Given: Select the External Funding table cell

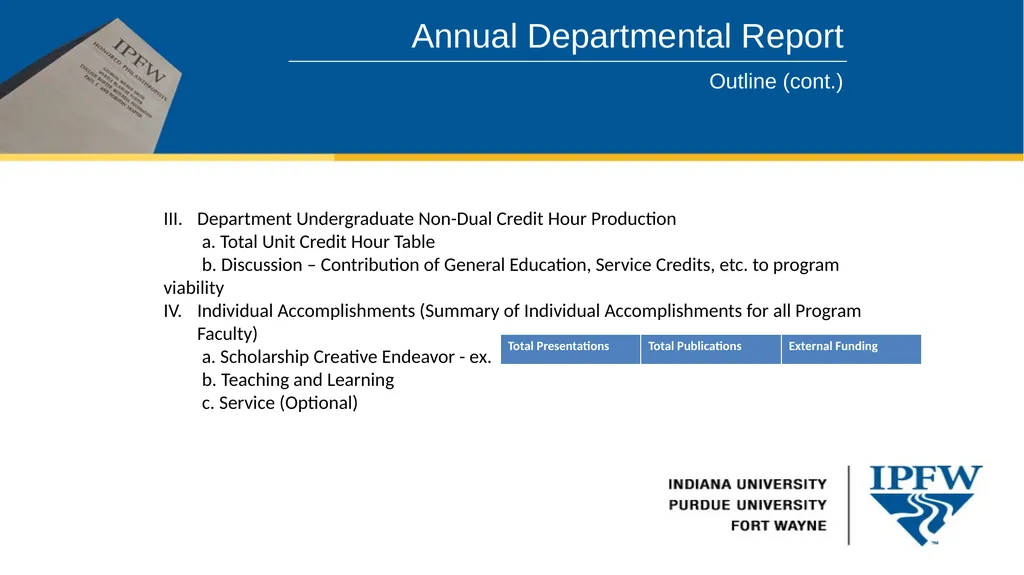Looking at the screenshot, I should (x=851, y=349).
